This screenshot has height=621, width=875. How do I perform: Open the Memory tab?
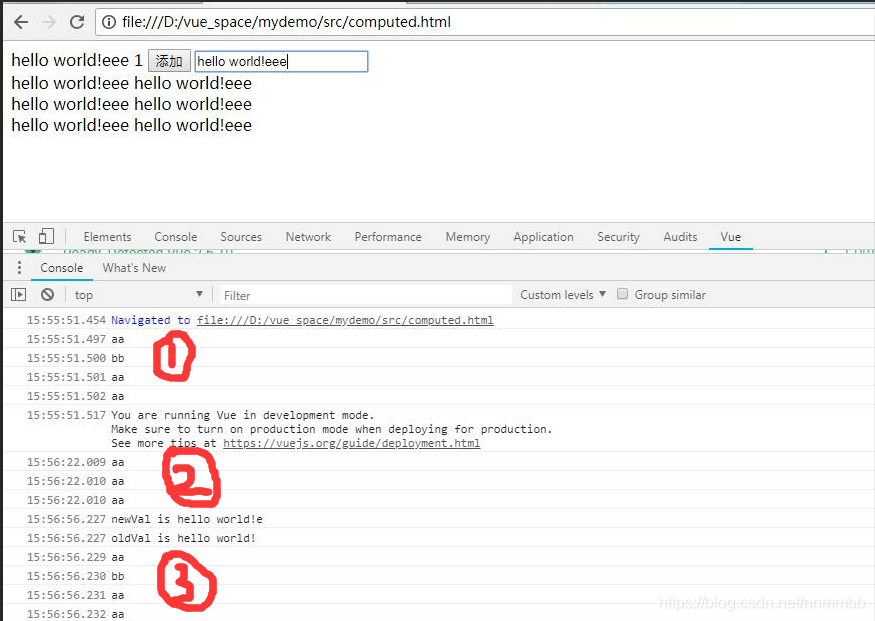pyautogui.click(x=468, y=237)
